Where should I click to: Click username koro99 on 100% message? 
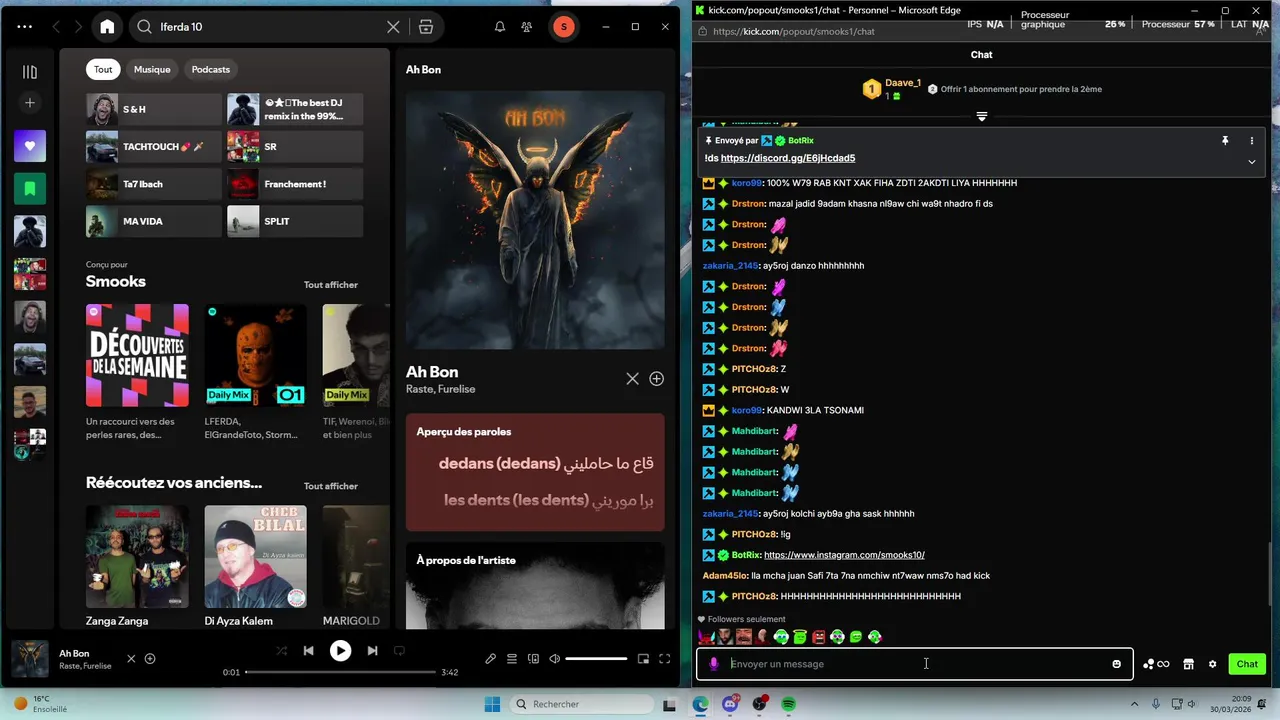[x=746, y=183]
